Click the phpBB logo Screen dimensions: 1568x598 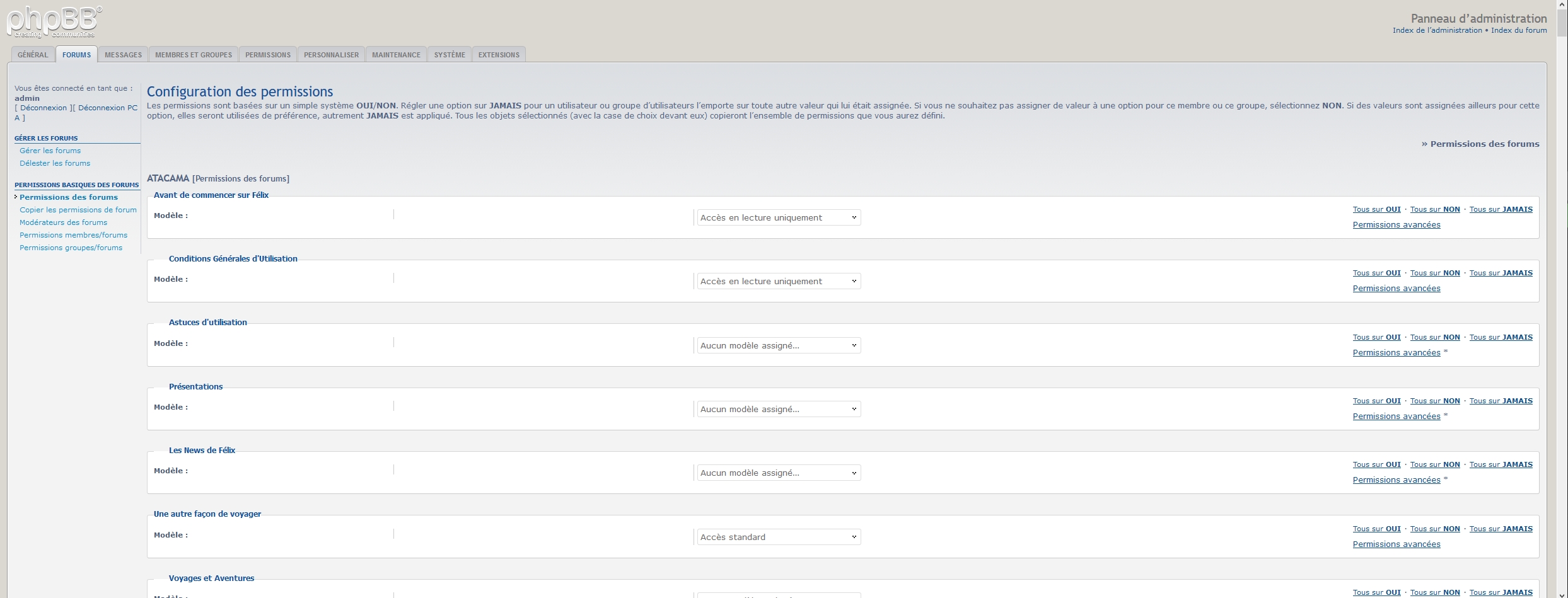pyautogui.click(x=54, y=22)
